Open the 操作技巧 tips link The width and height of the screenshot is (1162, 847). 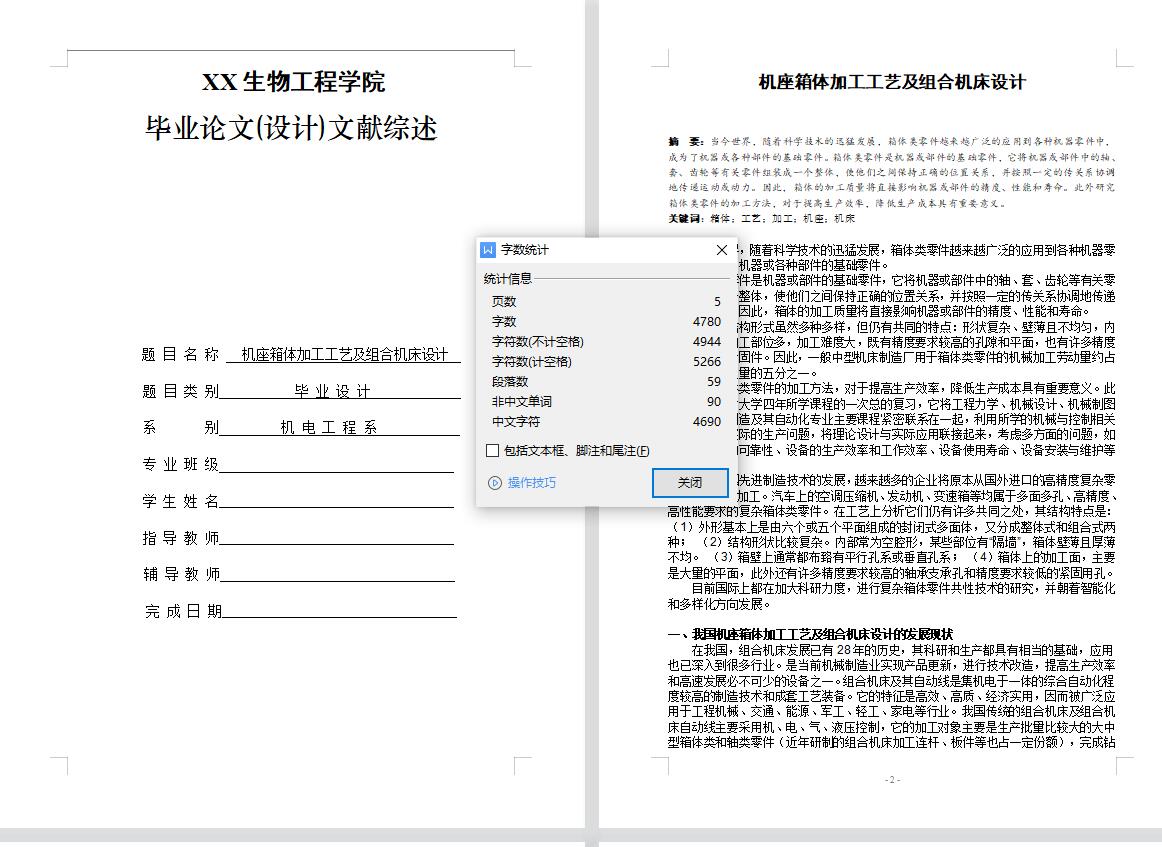[x=531, y=483]
